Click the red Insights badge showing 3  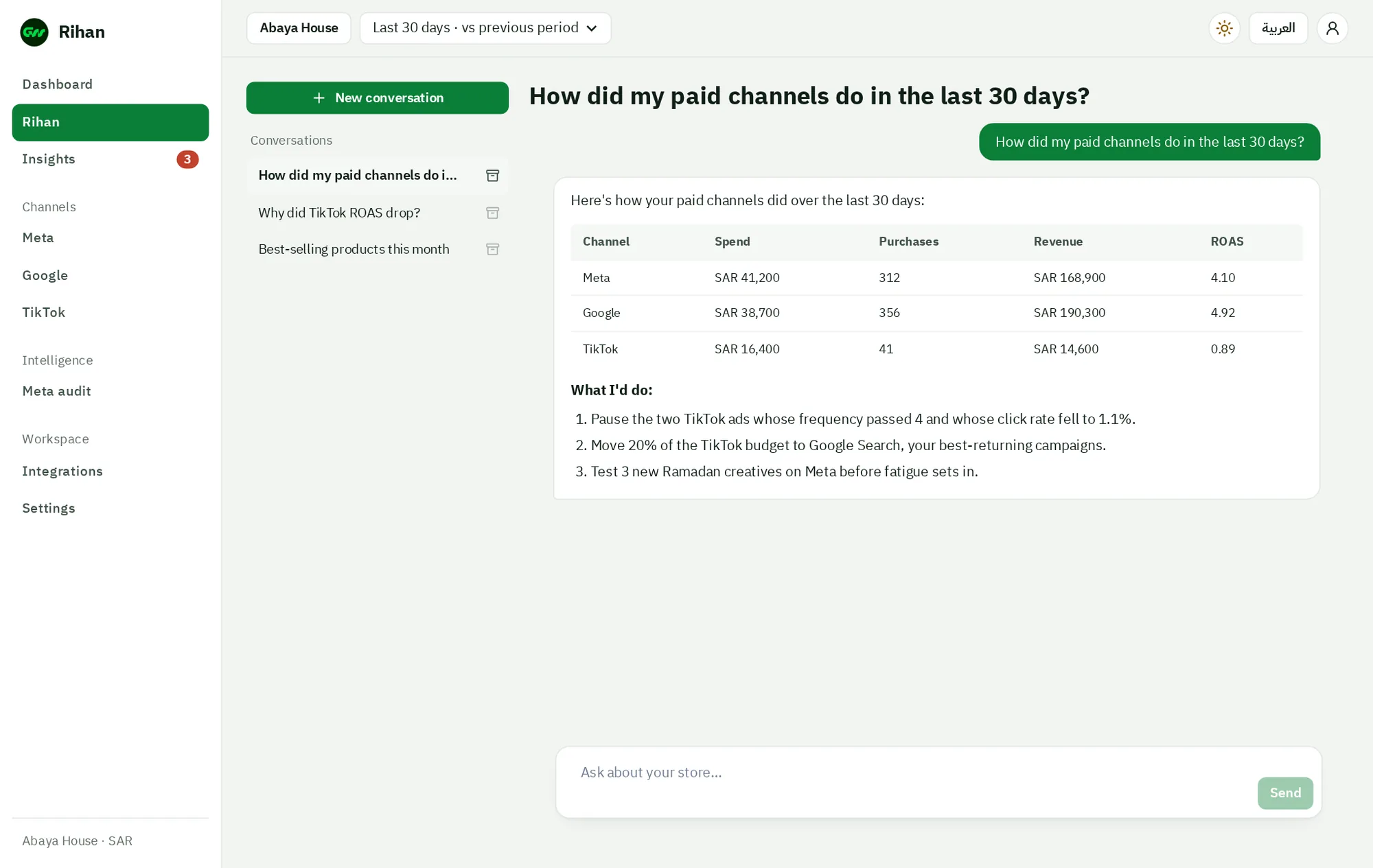pos(187,159)
